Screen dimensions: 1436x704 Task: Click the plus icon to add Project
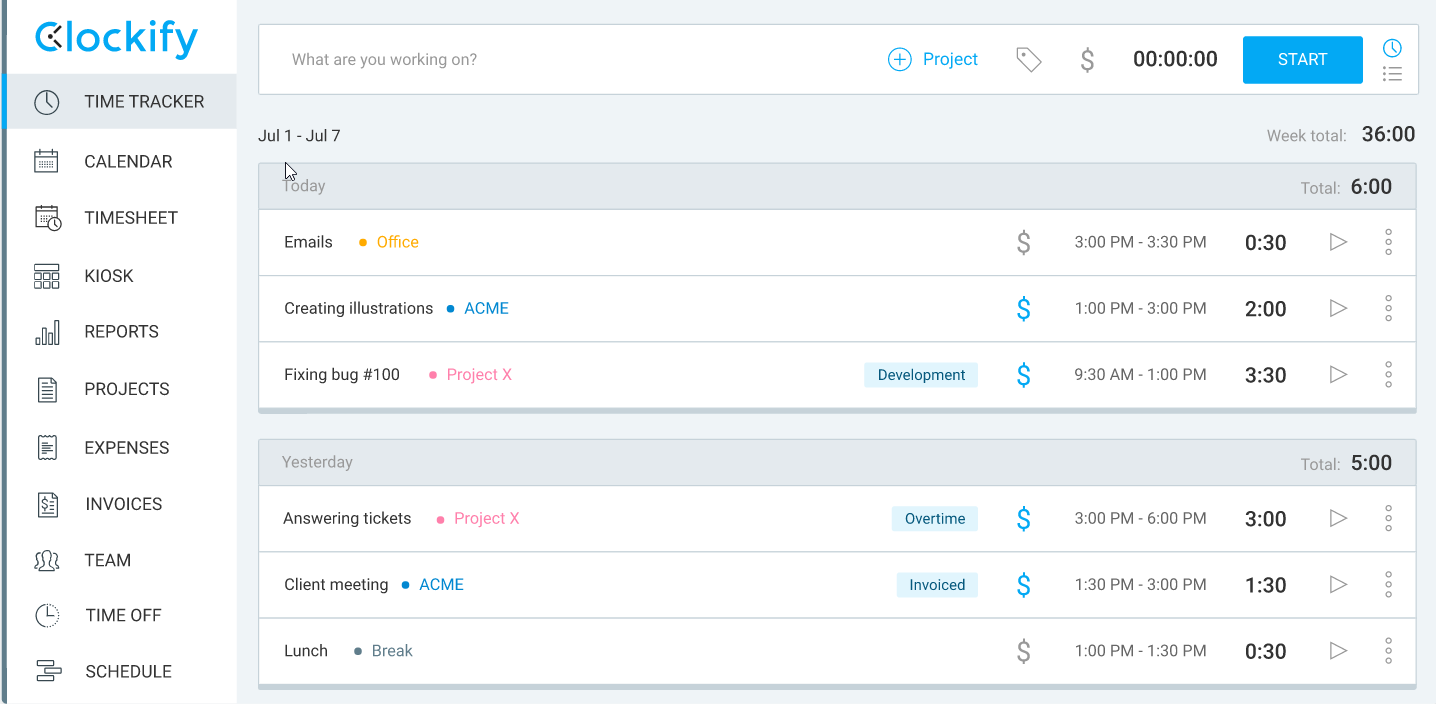pyautogui.click(x=900, y=60)
